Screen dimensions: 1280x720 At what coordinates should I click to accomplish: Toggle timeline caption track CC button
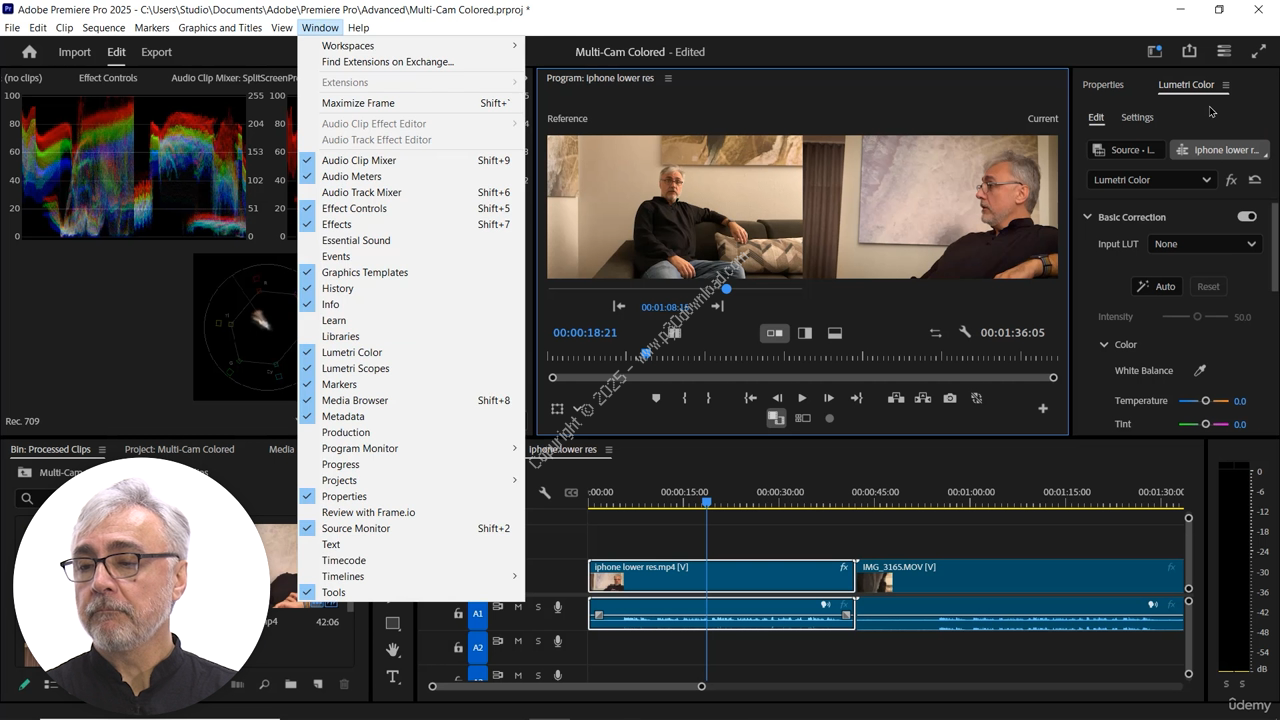[x=571, y=493]
